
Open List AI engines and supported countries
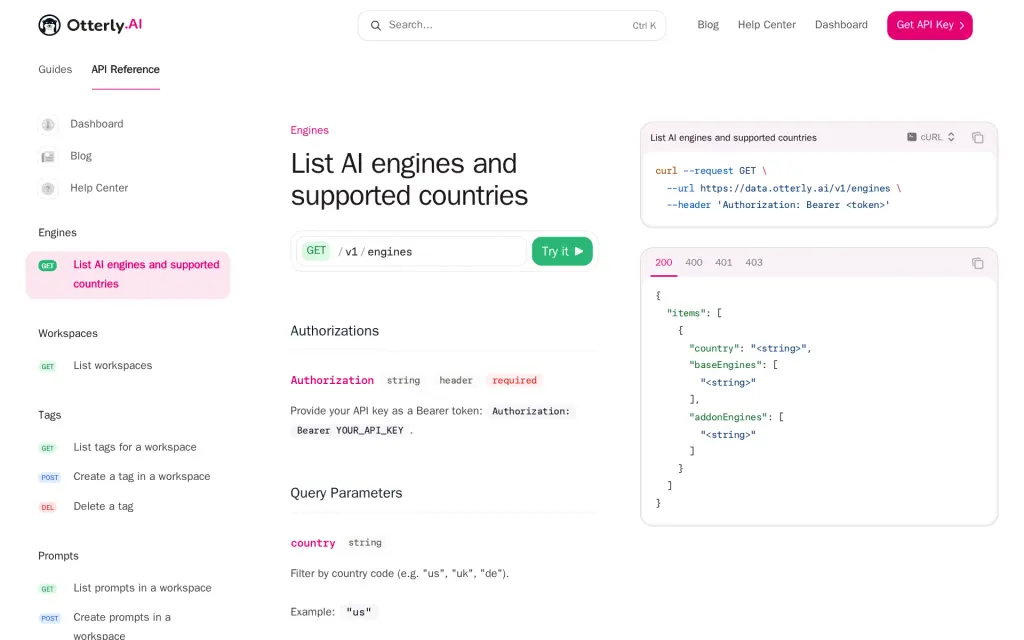point(128,275)
